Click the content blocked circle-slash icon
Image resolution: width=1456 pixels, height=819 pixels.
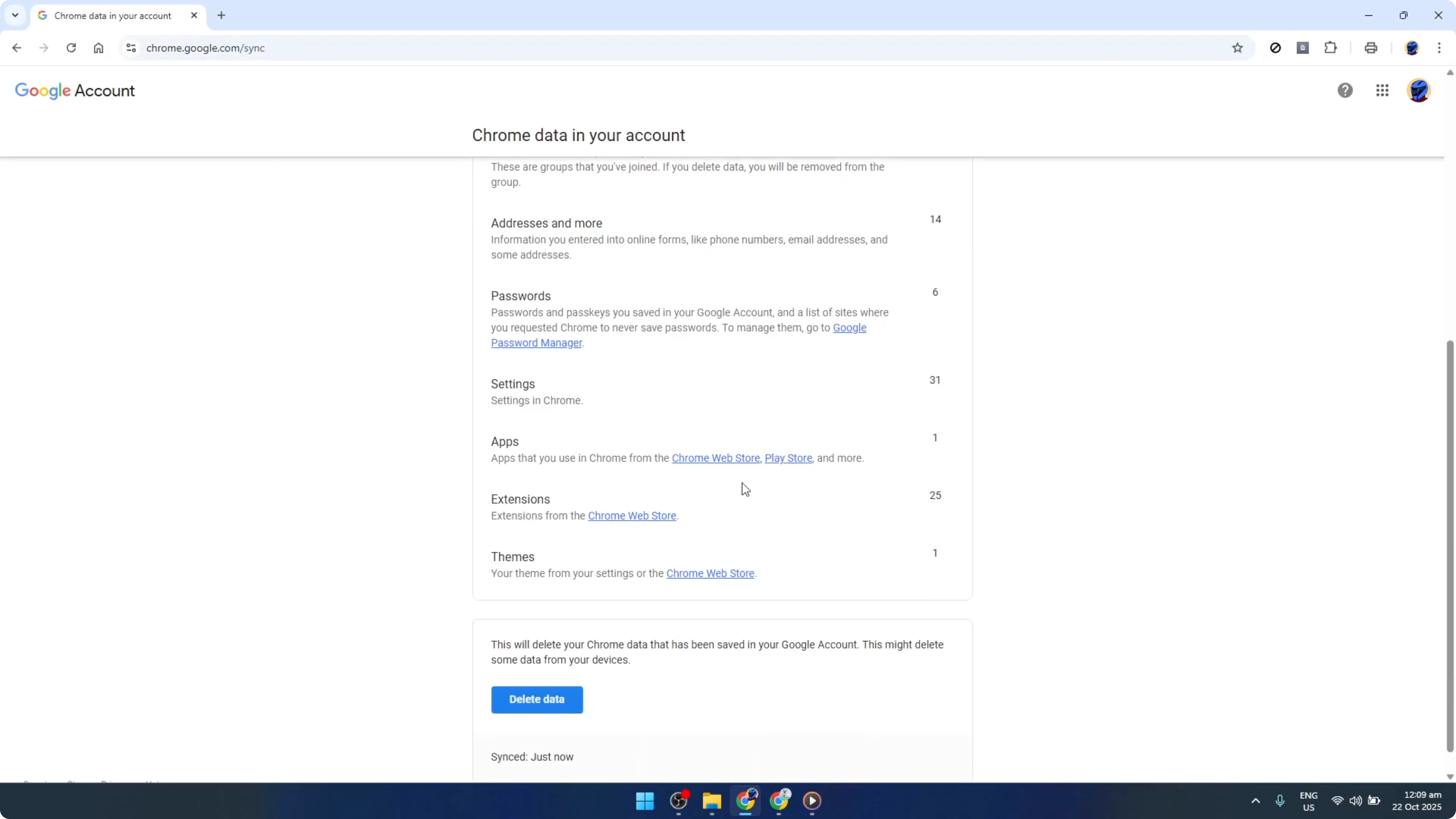pyautogui.click(x=1276, y=47)
